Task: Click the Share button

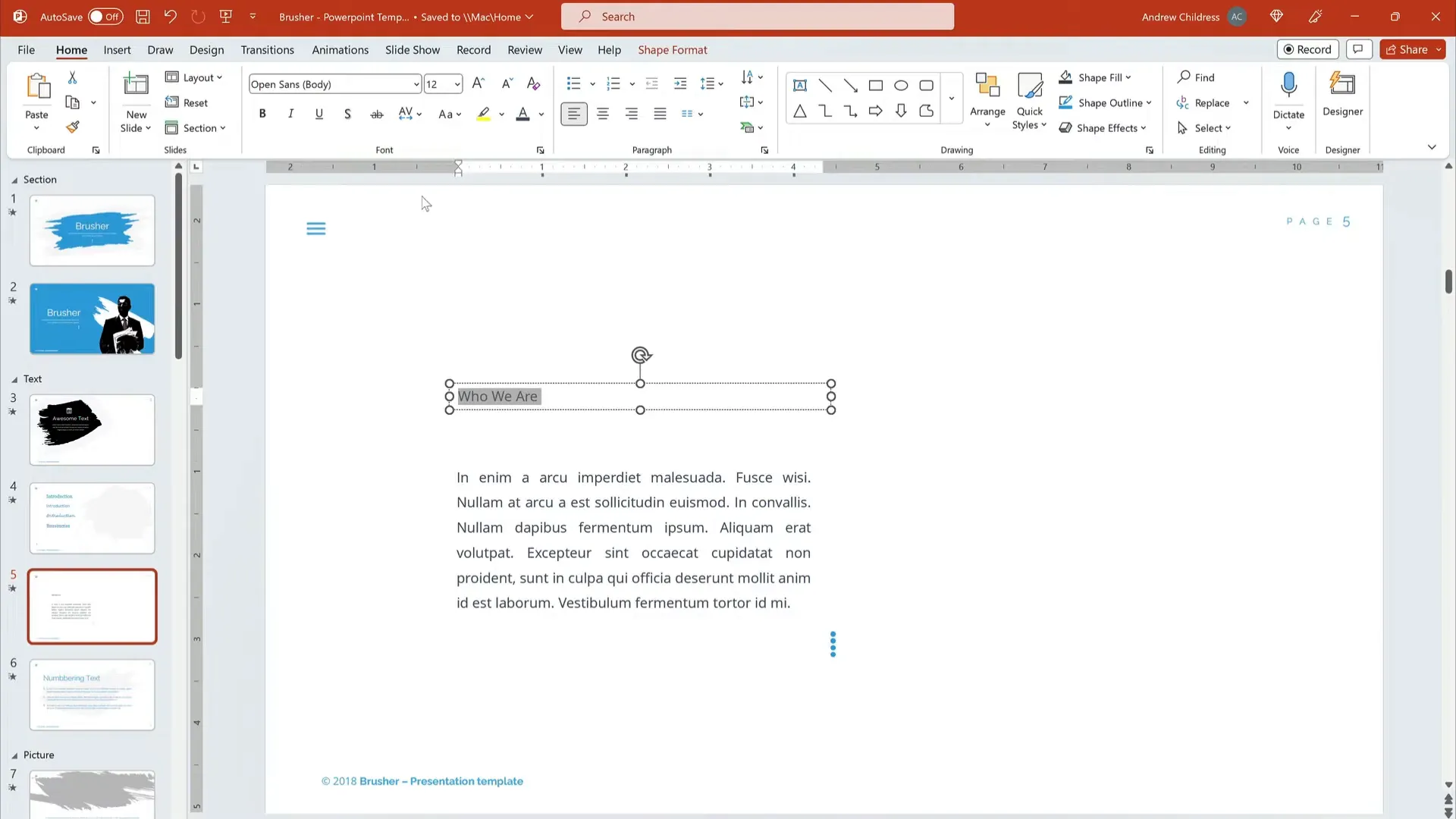Action: [1407, 49]
